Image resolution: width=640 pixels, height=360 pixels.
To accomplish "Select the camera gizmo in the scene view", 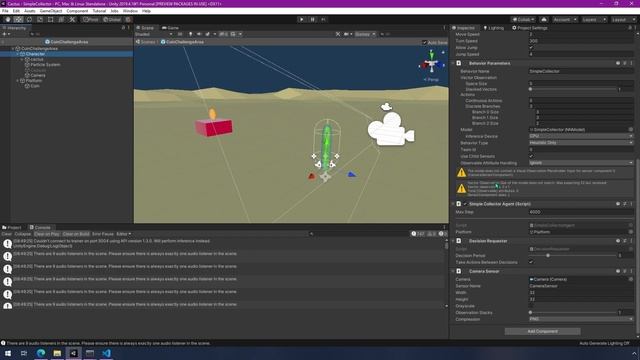I will pos(391,129).
